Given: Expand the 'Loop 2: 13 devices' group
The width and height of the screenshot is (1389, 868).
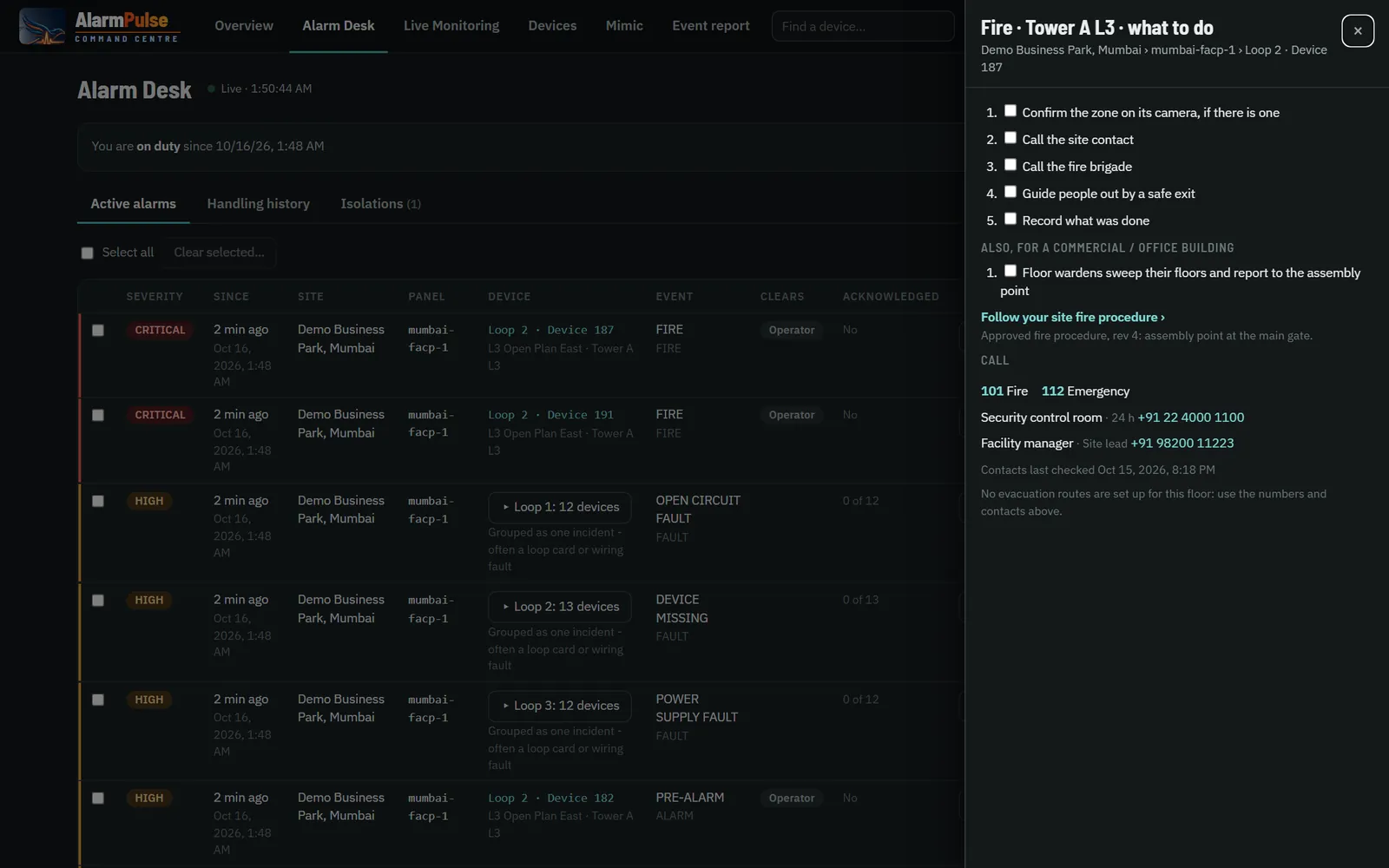Looking at the screenshot, I should [x=560, y=607].
